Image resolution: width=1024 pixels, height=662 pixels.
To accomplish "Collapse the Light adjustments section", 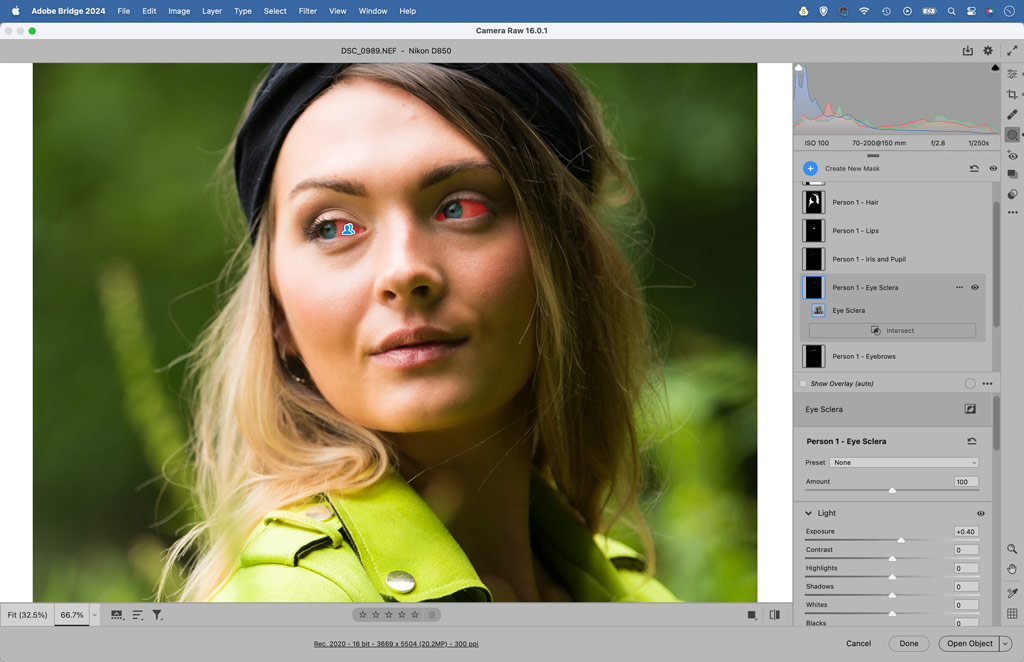I will tap(808, 513).
